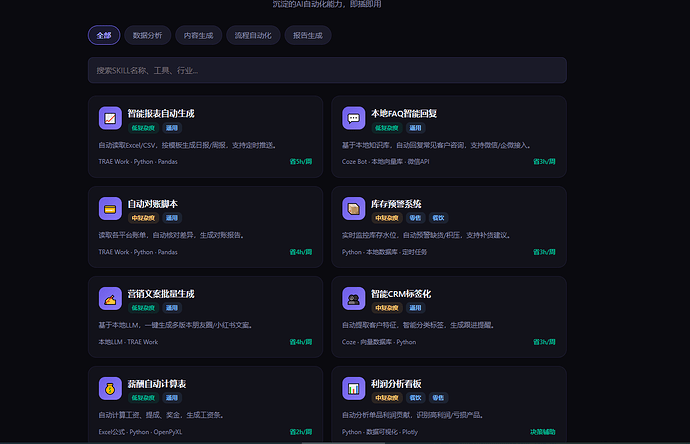Image resolution: width=690 pixels, height=444 pixels.
Task: Click 通用 tag on 智能CRM标签化 card
Action: tap(415, 308)
